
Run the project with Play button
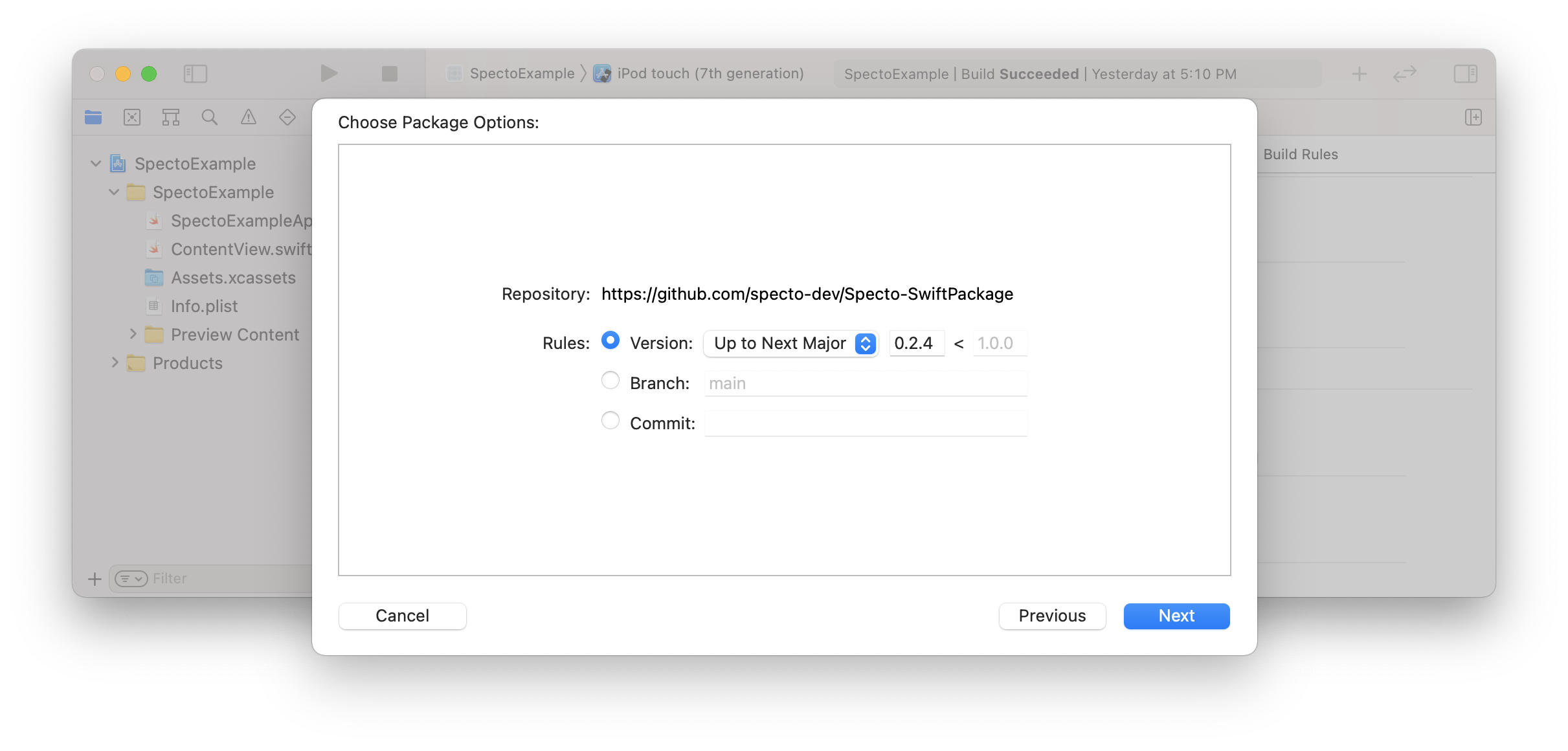click(329, 73)
